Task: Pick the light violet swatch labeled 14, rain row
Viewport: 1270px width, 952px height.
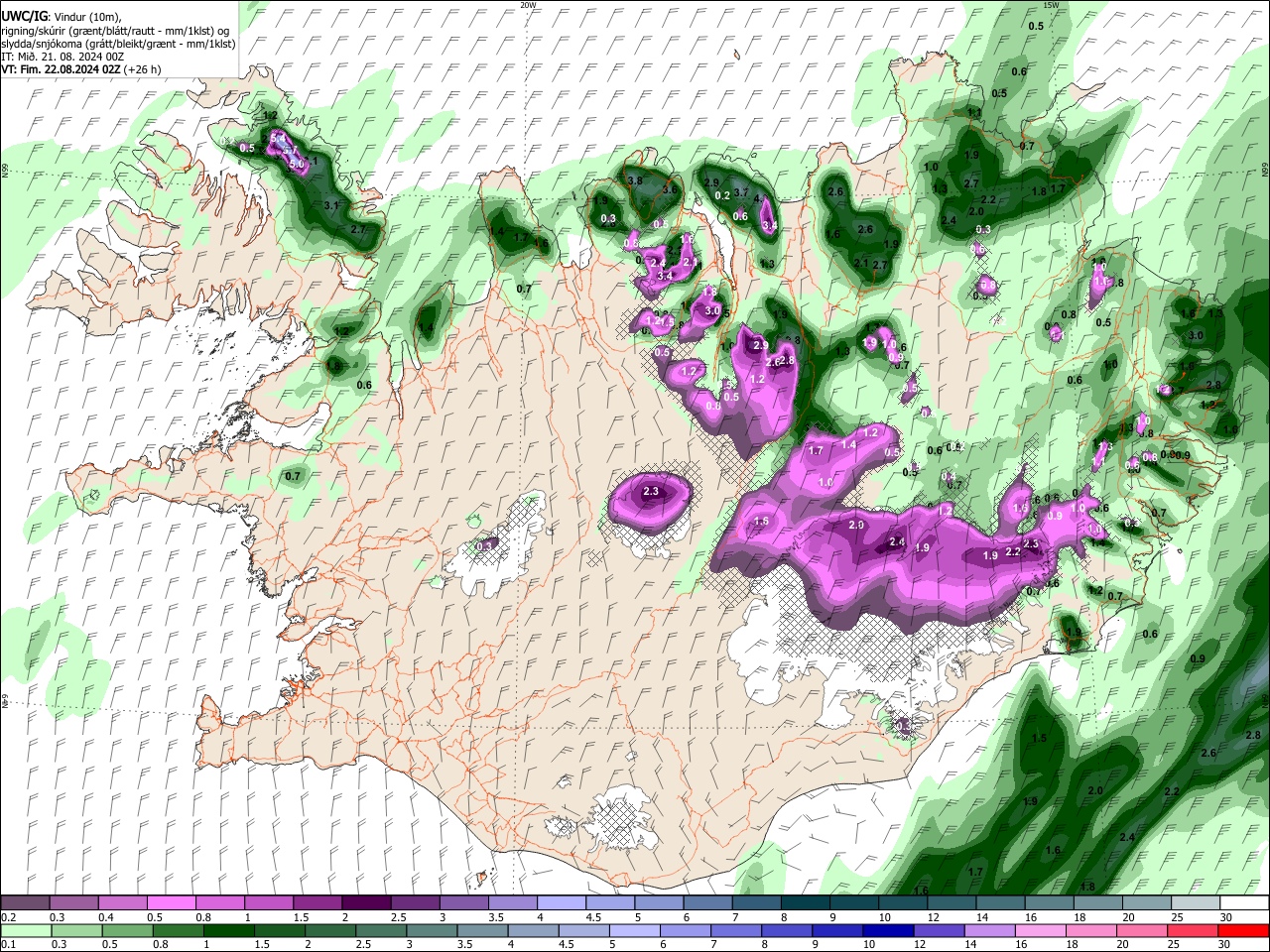Action: point(988,930)
